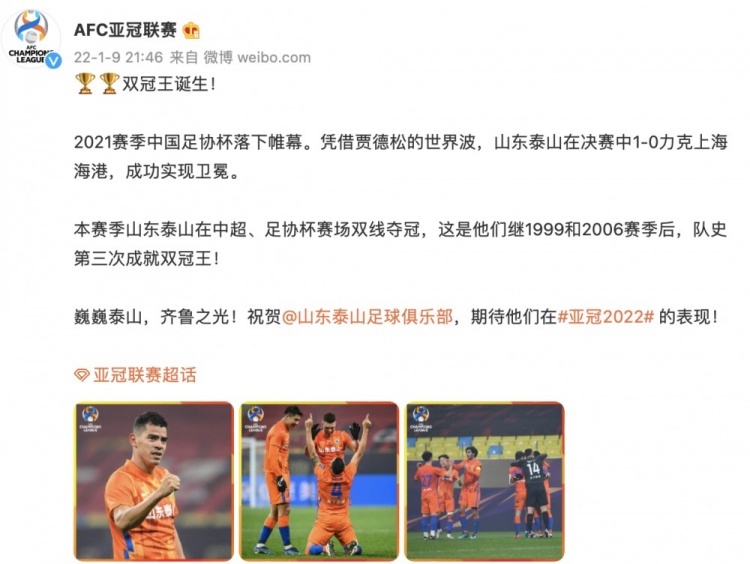750x564 pixels.
Task: Open photo of kneeling player celebrating
Action: [x=319, y=481]
